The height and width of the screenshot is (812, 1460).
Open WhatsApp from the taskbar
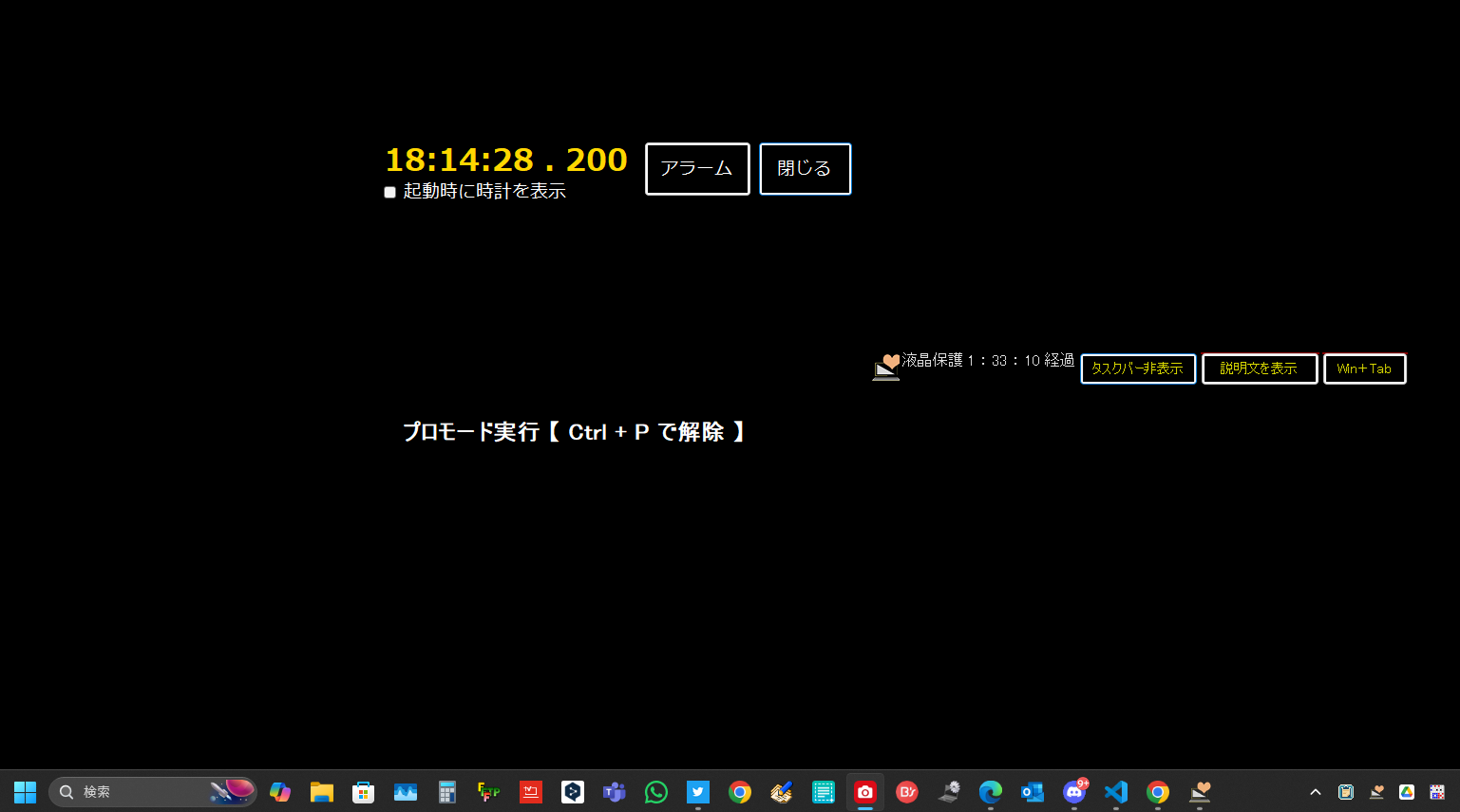(x=656, y=792)
